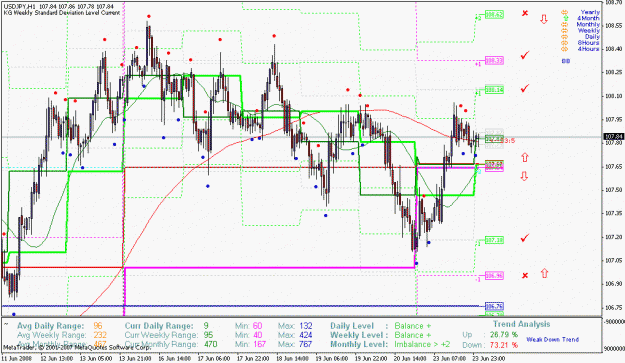Click the red checkmark beside 108.14 label
This screenshot has width=625, height=363.
coord(525,88)
